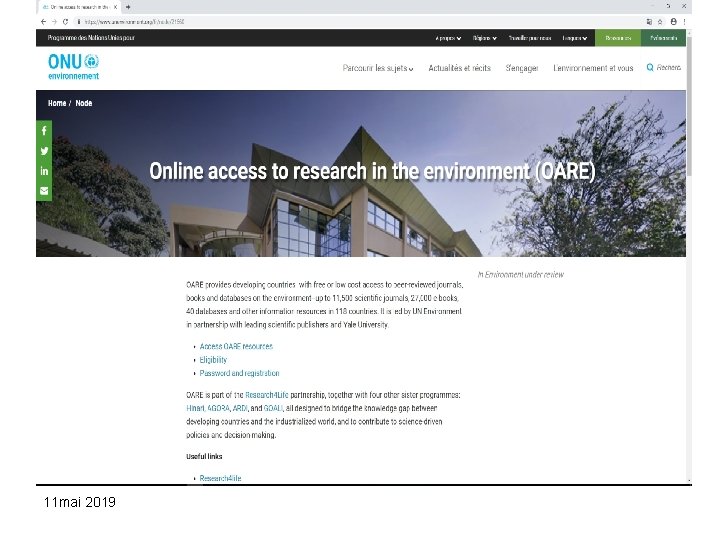Follow the ARDI link
Viewport: 720px width, 540px height.
[240, 408]
